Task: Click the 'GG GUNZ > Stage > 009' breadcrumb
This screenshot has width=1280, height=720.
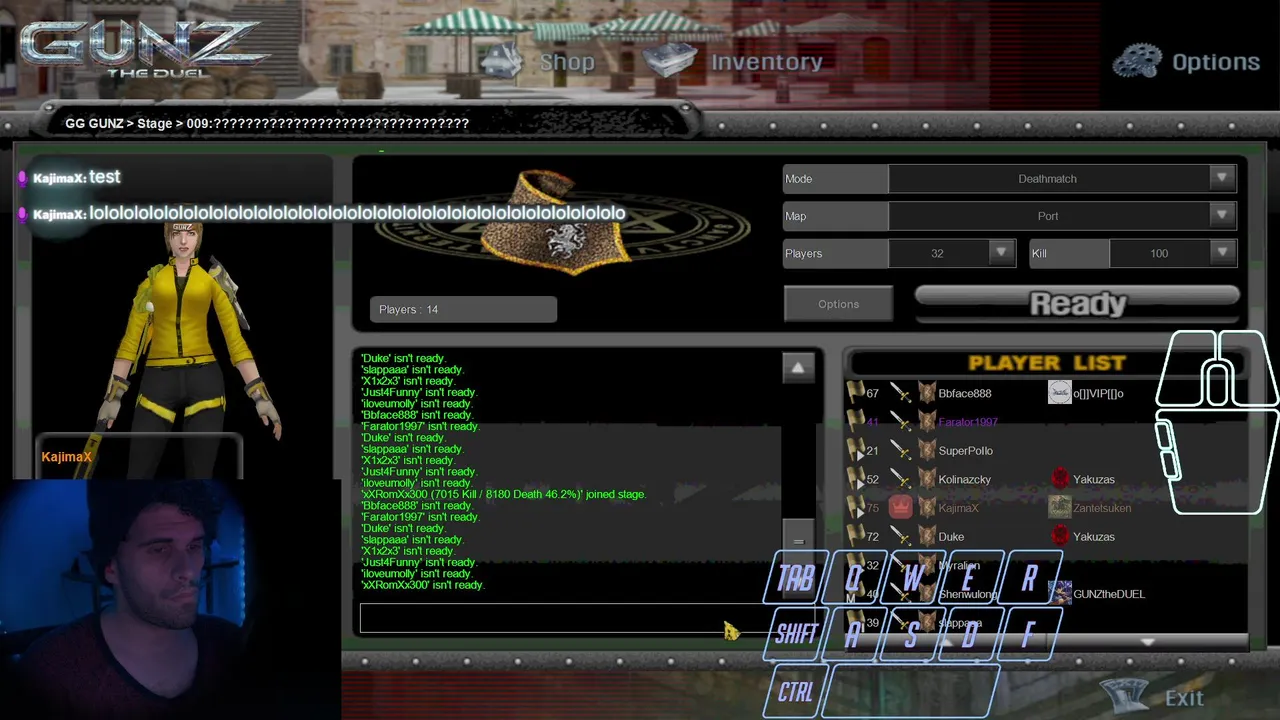Action: coord(267,123)
